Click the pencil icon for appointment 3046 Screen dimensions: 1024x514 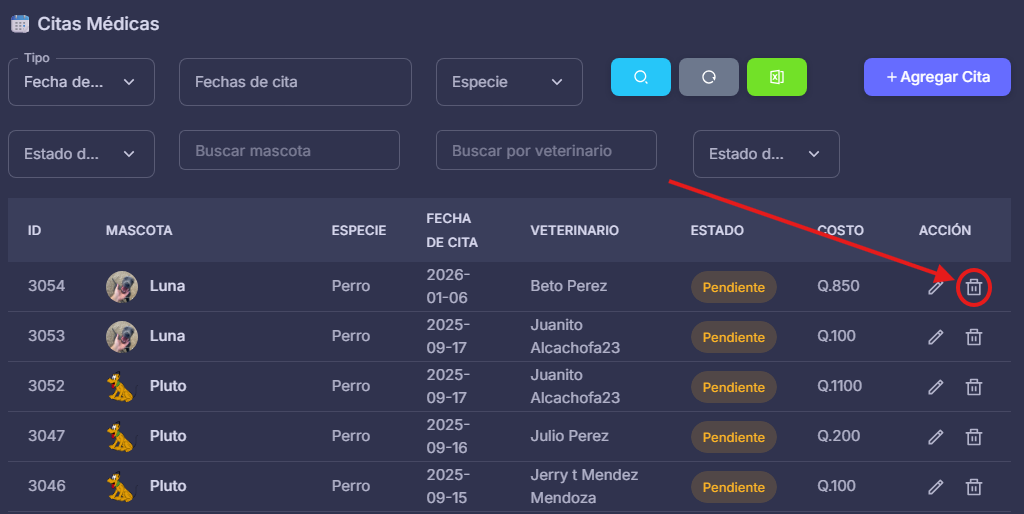point(936,487)
